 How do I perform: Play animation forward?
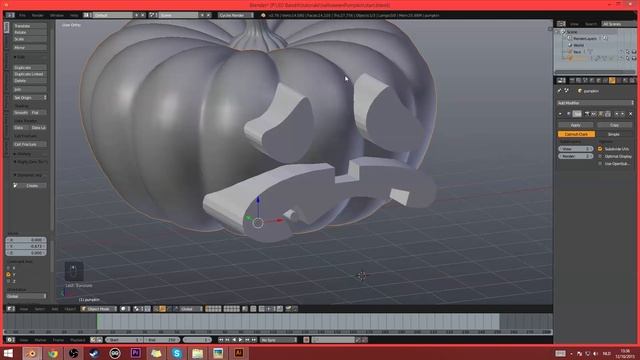coord(240,340)
